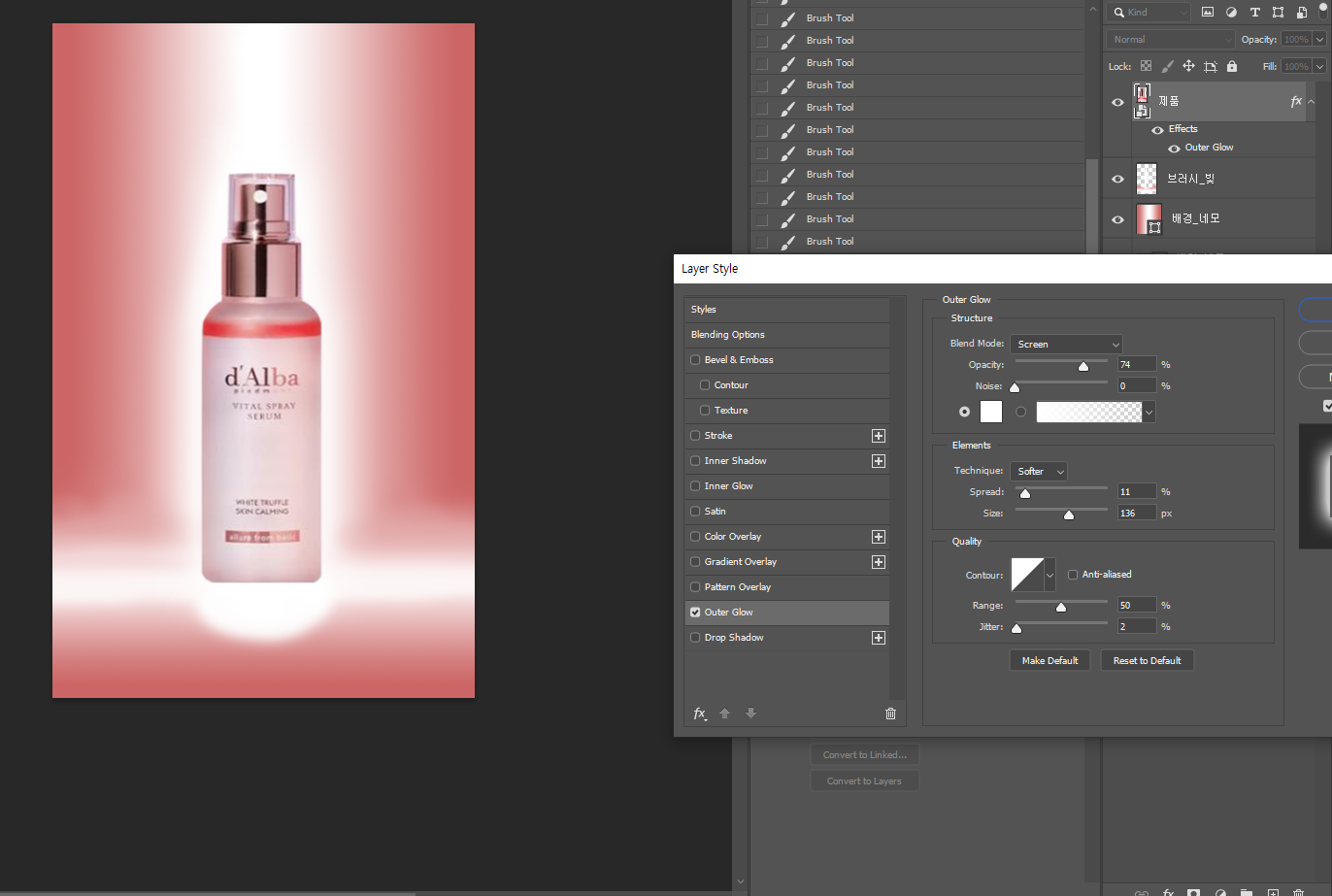The width and height of the screenshot is (1332, 896).
Task: Hide the 배경_네모 layer
Action: pyautogui.click(x=1117, y=219)
